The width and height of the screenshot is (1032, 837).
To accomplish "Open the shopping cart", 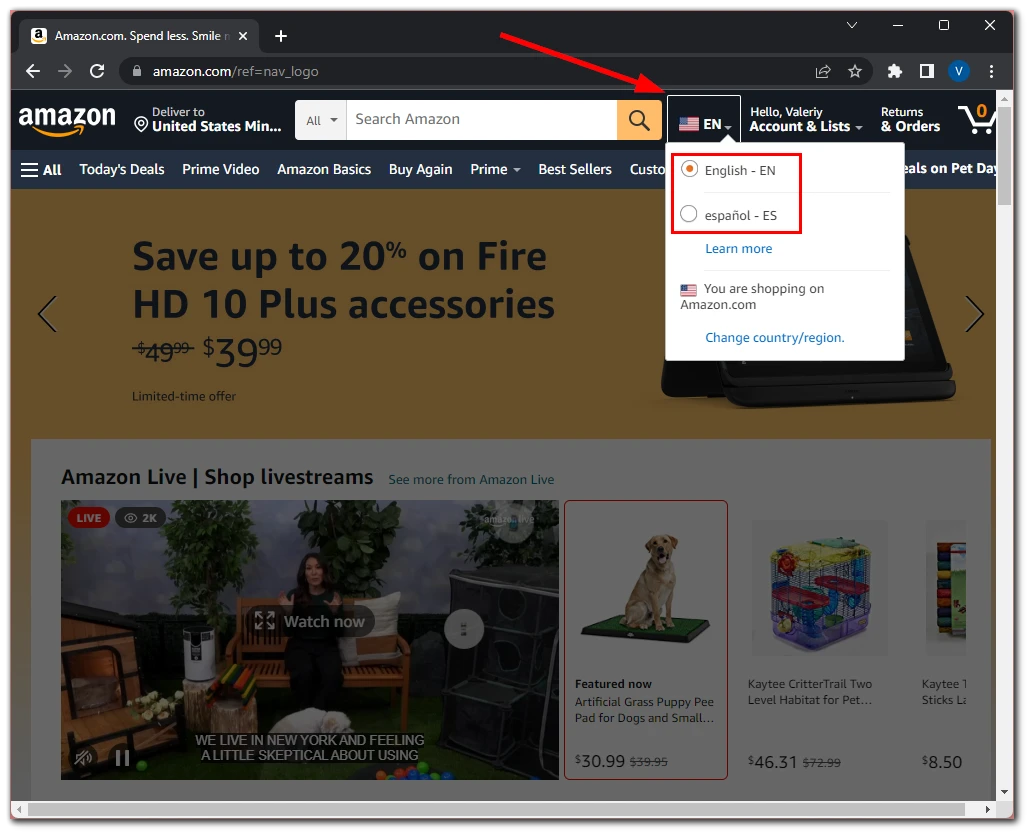I will (976, 119).
